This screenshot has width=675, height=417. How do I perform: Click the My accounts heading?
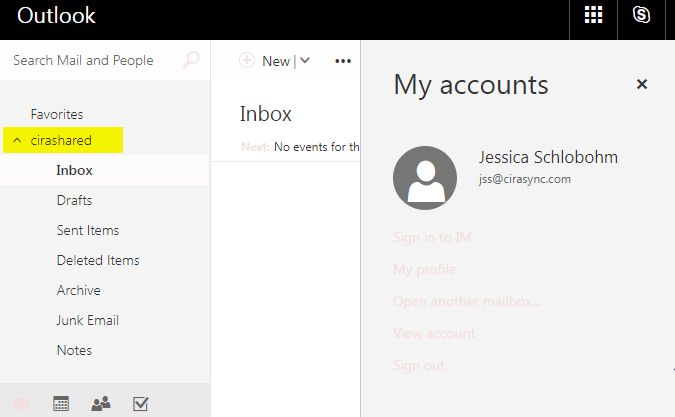pyautogui.click(x=471, y=85)
